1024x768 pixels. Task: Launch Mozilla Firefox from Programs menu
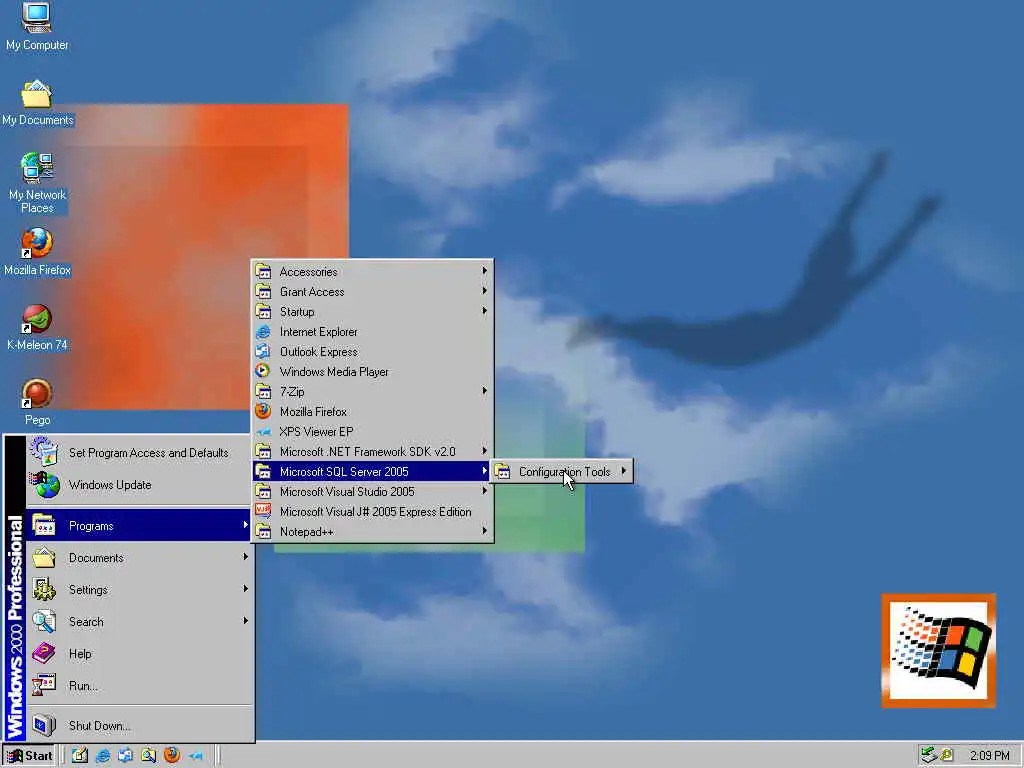pos(372,411)
